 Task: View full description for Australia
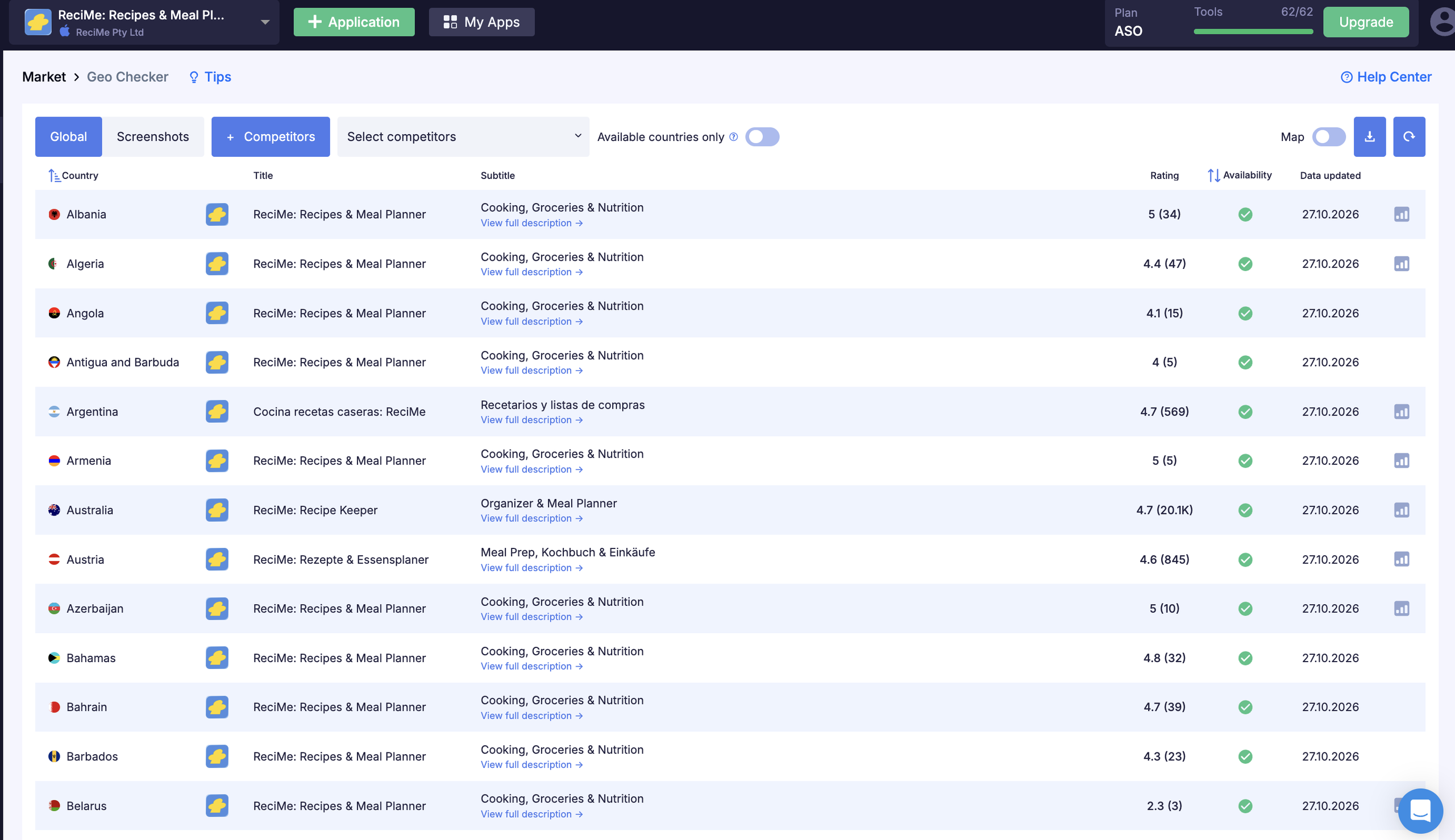[531, 518]
